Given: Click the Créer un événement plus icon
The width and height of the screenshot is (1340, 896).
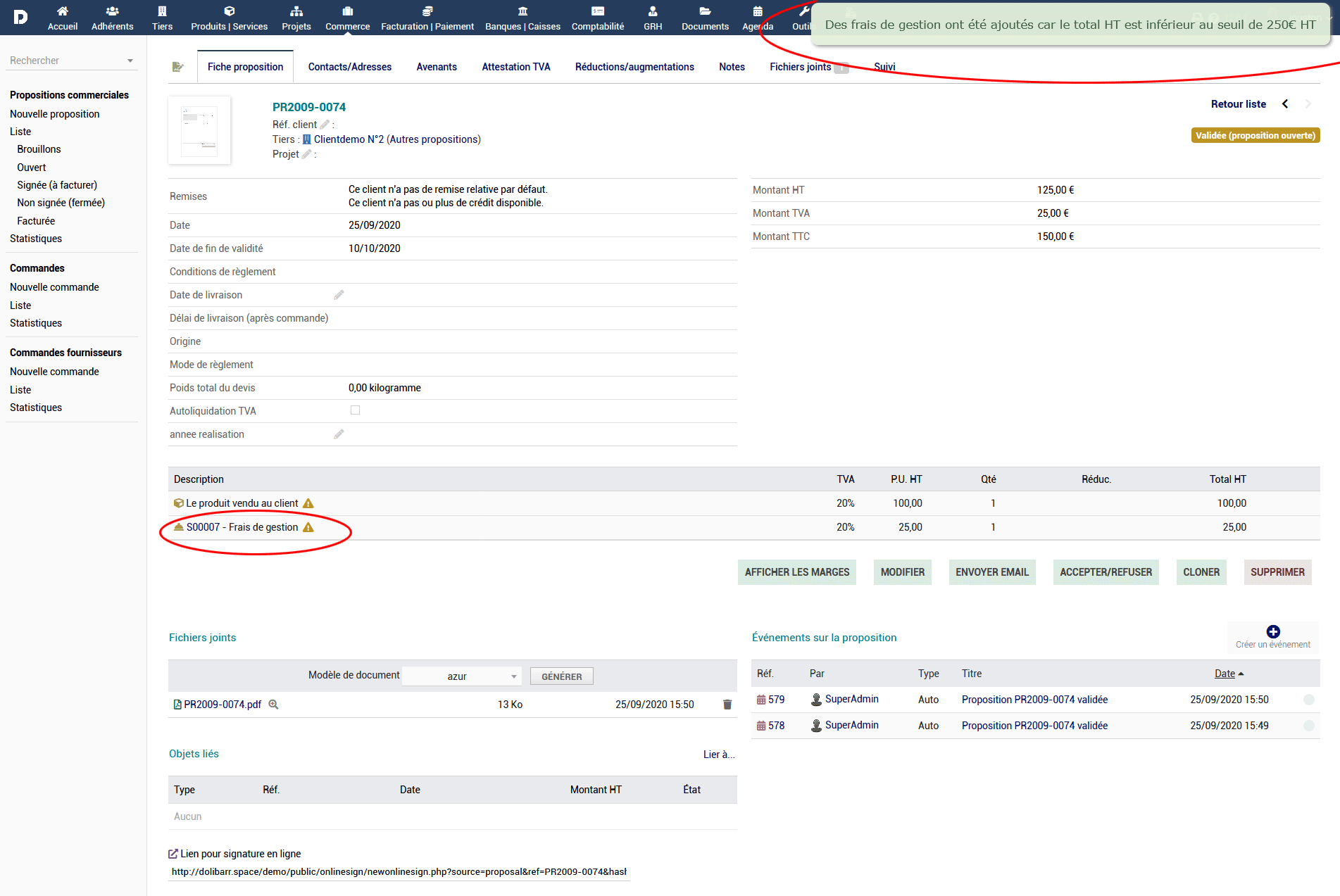Looking at the screenshot, I should tap(1272, 631).
